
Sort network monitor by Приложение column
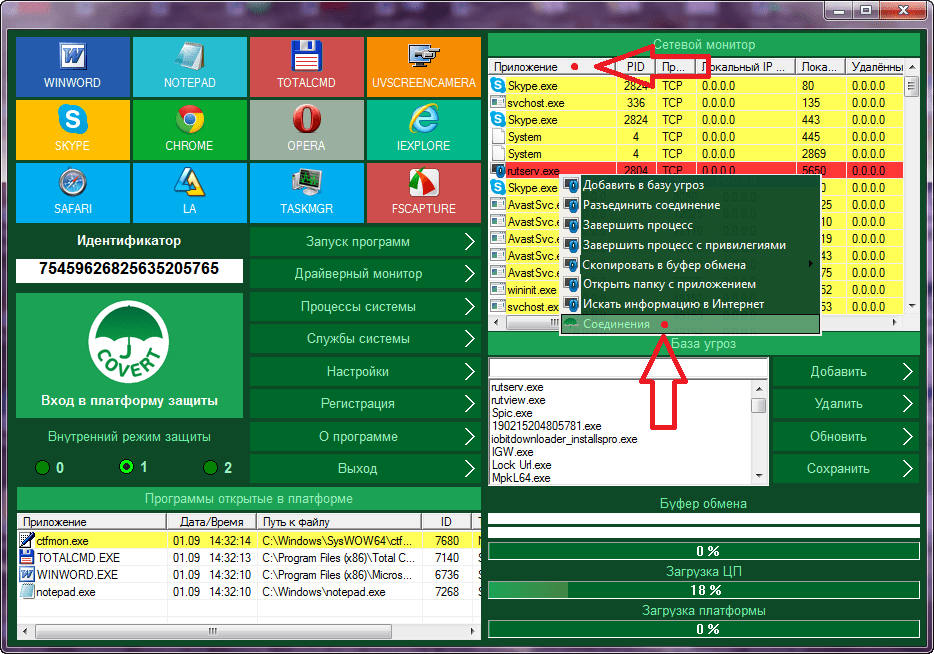(x=552, y=67)
